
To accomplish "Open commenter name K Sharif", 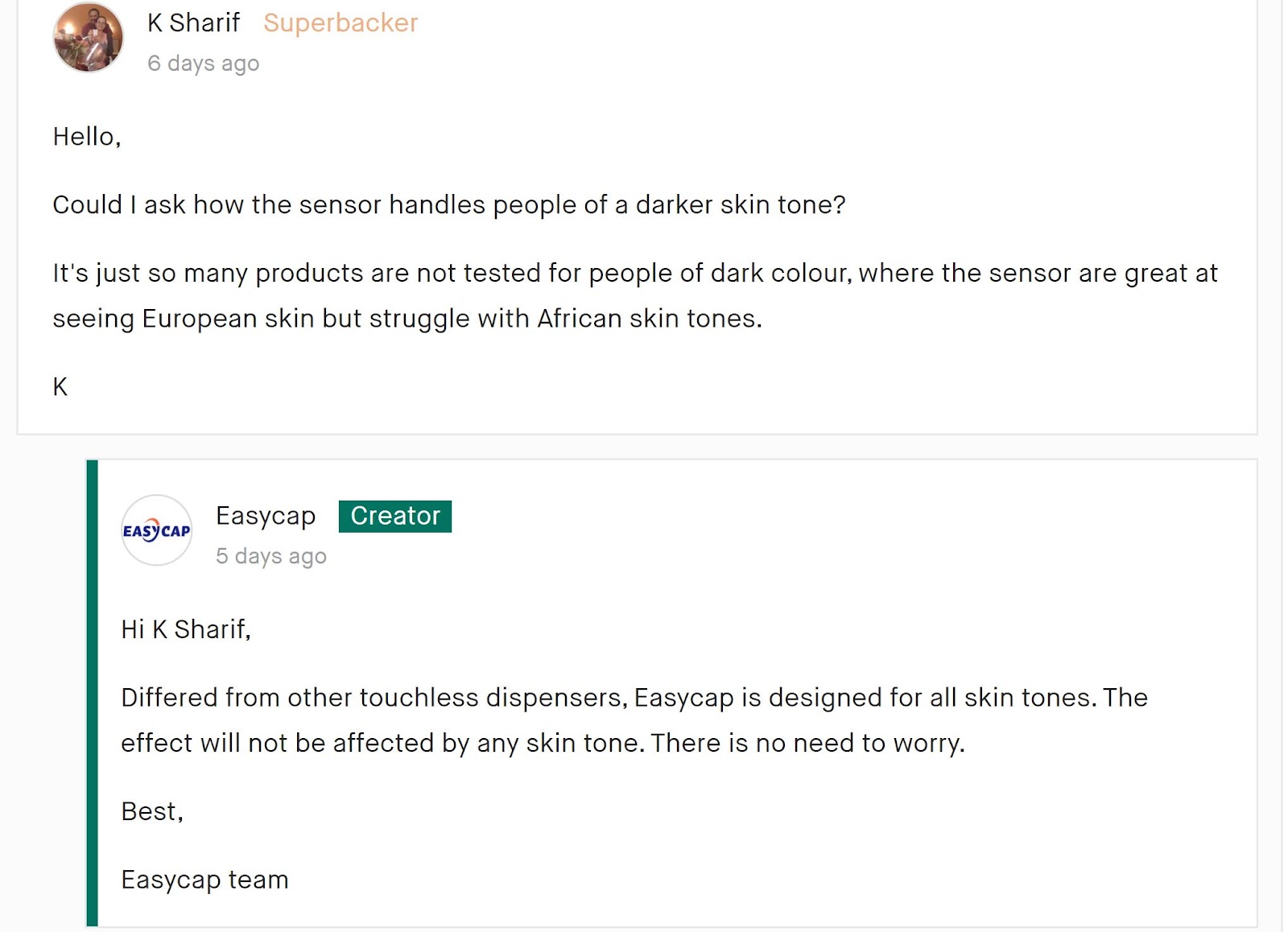I will (193, 23).
